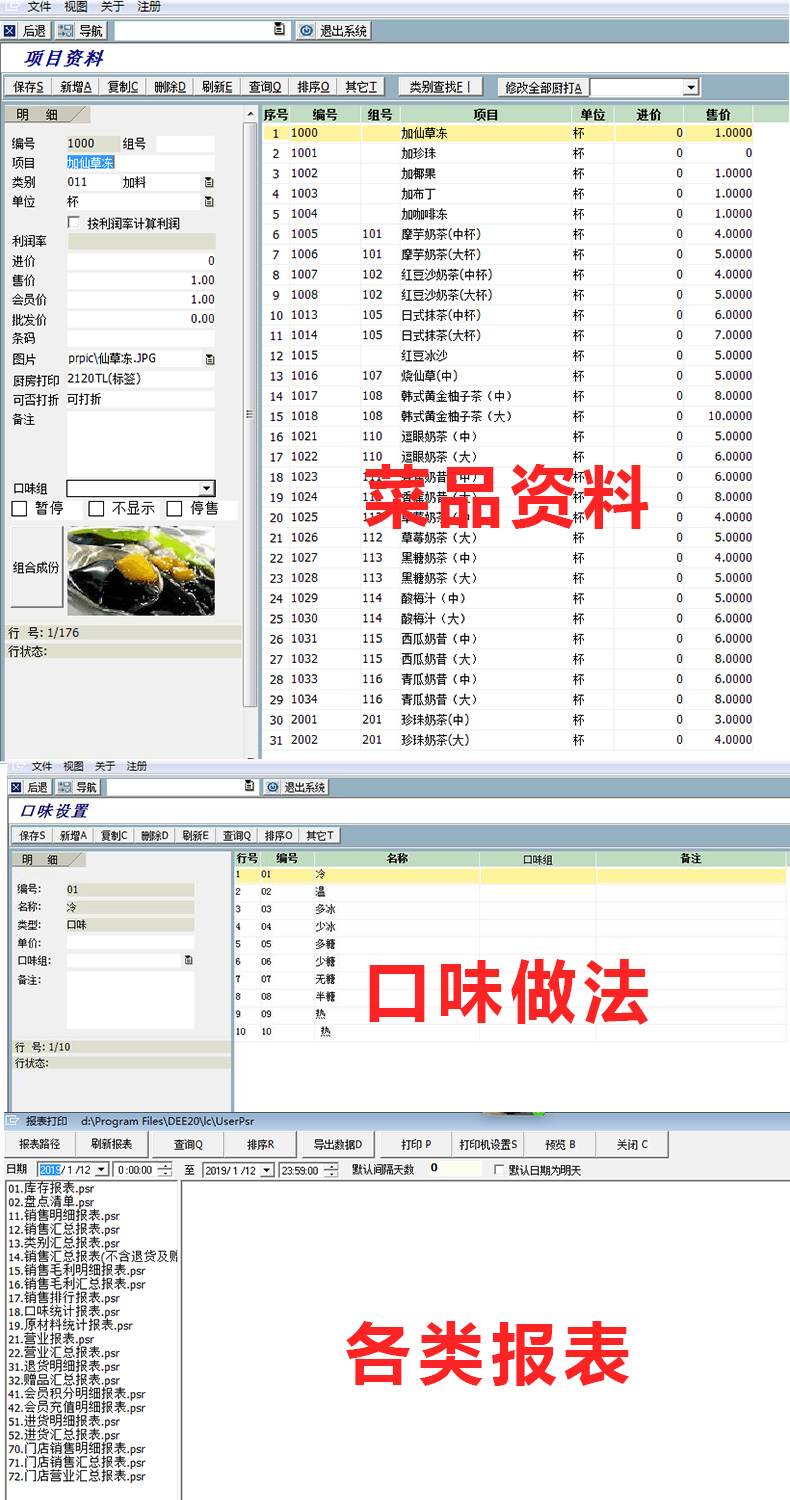Open 文件 menu in 项目资料 window
The height and width of the screenshot is (1500, 790).
39,6
